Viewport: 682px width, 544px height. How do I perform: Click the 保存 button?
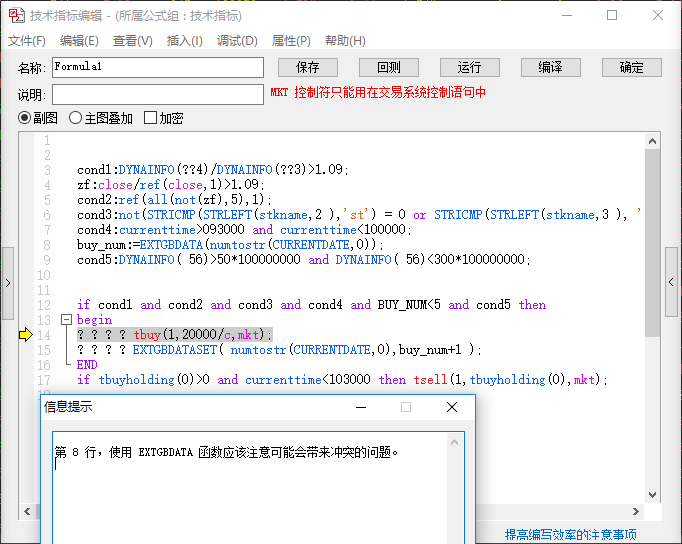[308, 67]
